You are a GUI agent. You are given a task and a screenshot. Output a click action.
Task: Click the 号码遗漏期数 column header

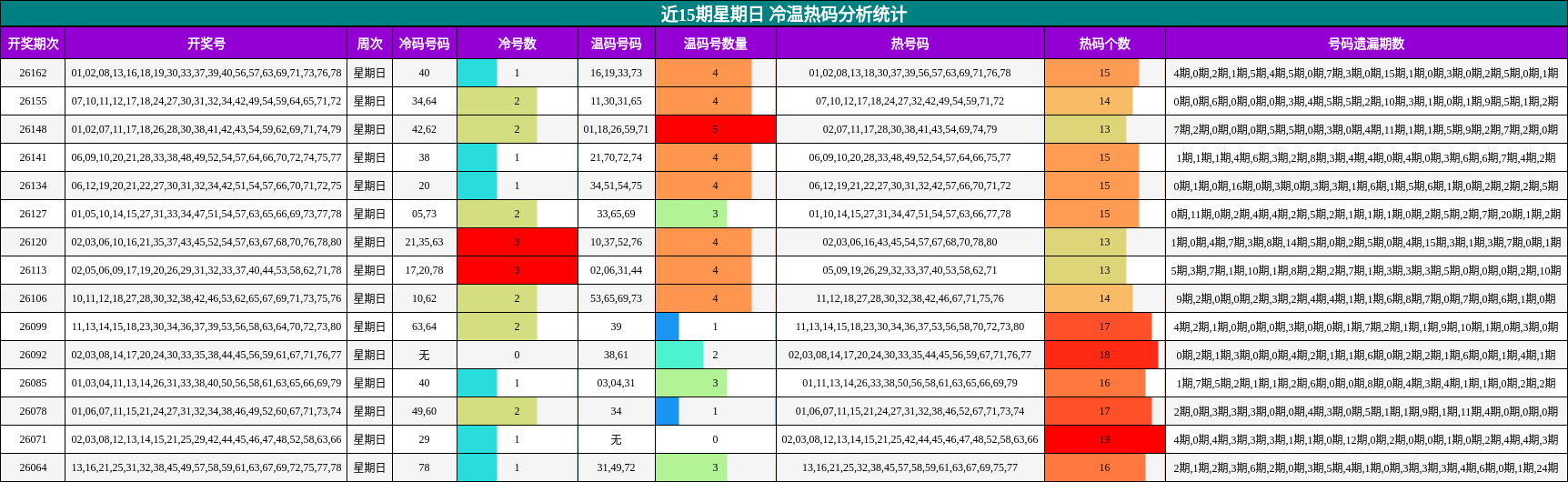click(1366, 44)
